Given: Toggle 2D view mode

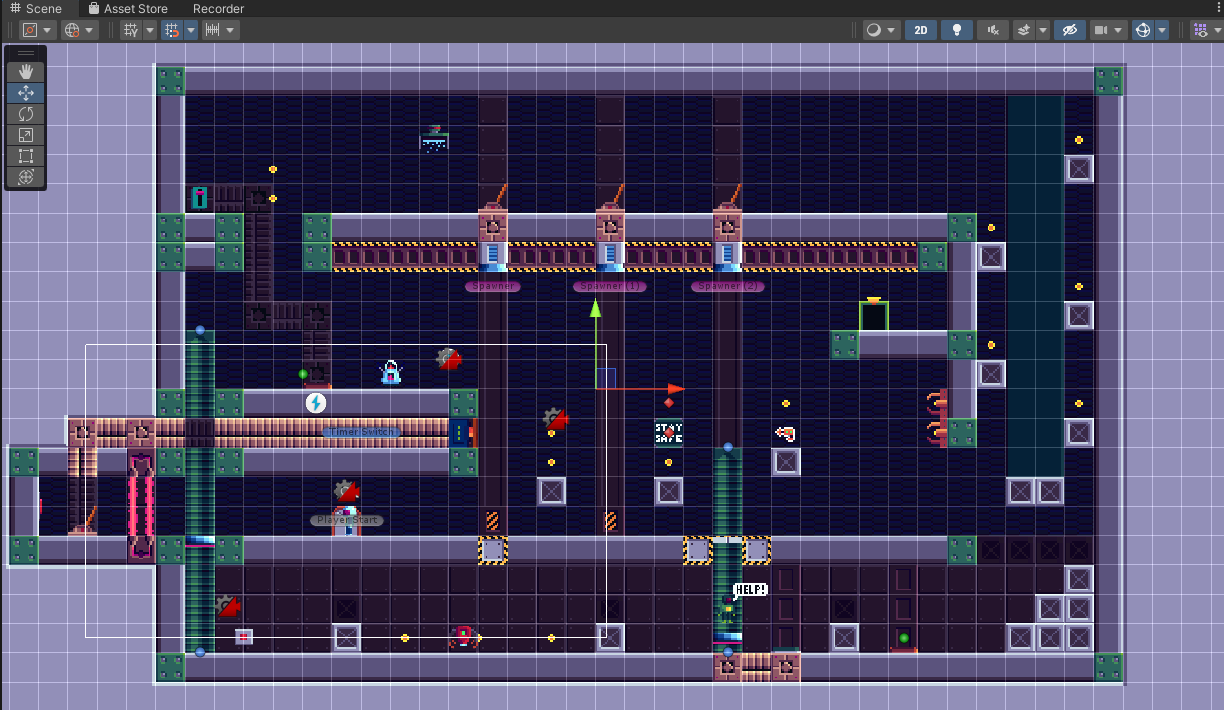Looking at the screenshot, I should point(921,30).
